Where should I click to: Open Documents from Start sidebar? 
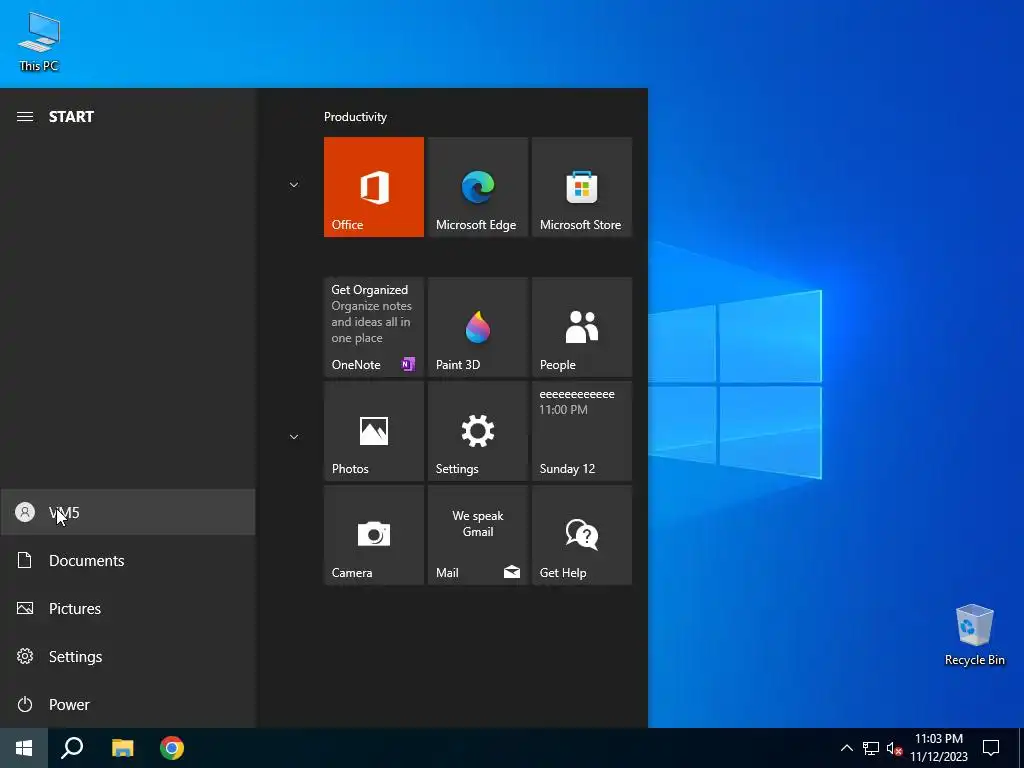(128, 560)
